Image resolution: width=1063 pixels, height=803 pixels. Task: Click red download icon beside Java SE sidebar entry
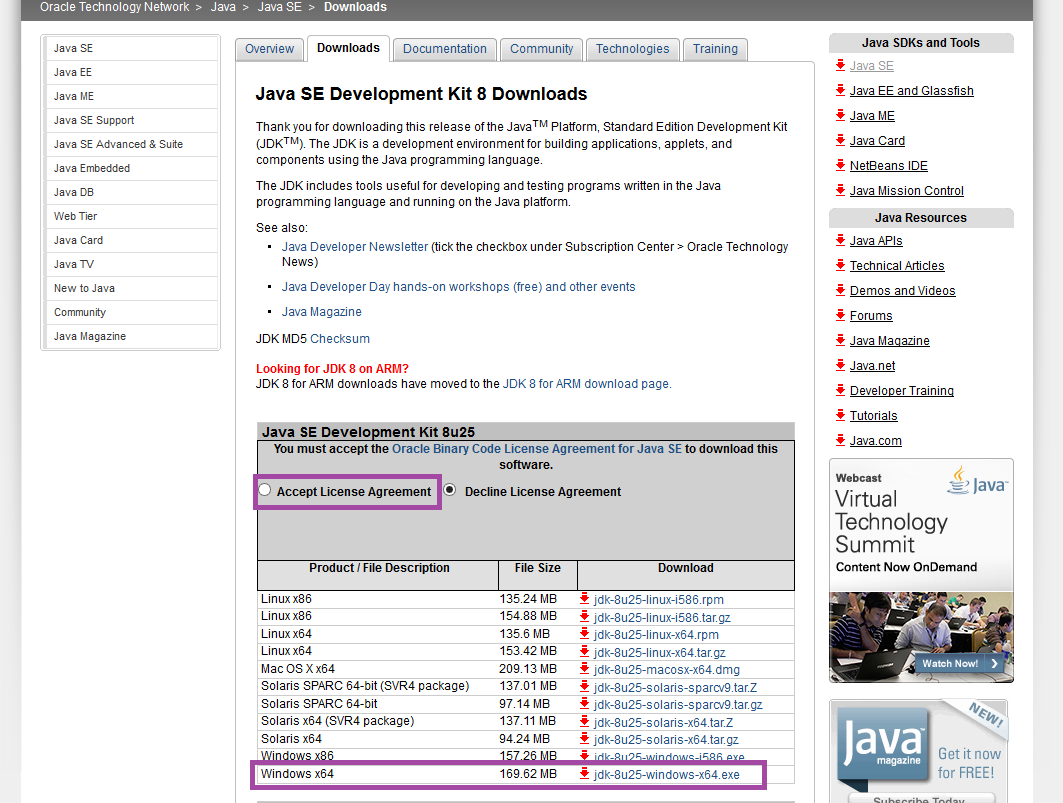tap(837, 66)
